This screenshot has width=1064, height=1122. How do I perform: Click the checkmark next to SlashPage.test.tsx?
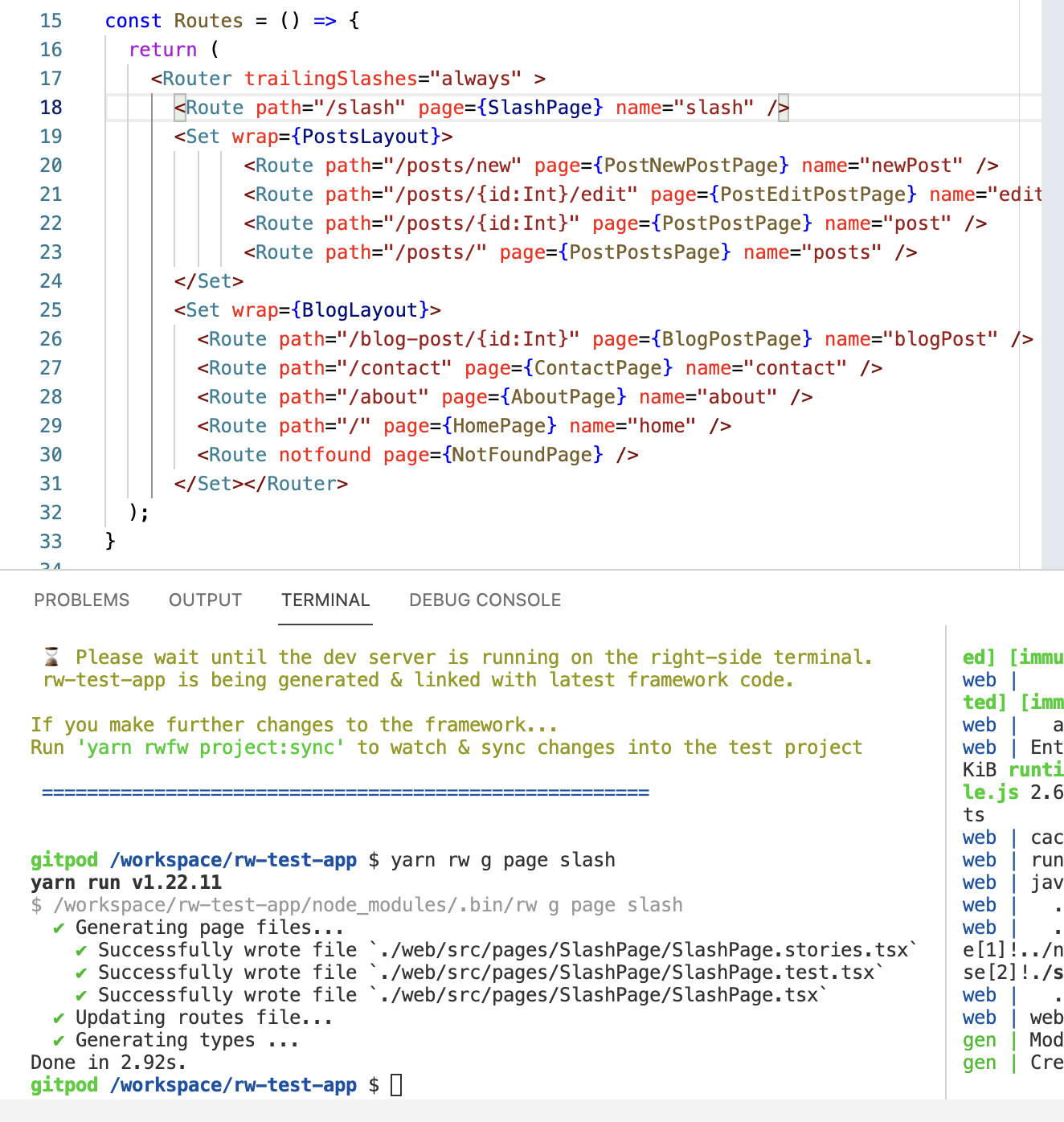80,972
